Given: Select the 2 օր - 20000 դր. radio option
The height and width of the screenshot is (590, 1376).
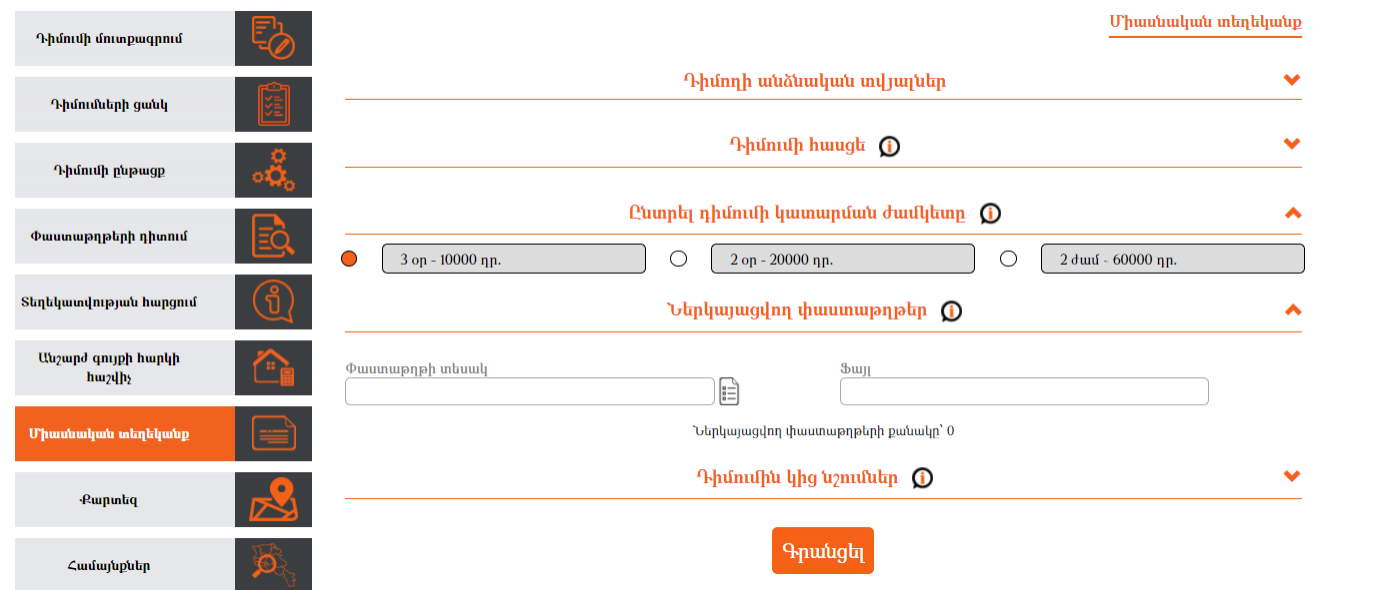Looking at the screenshot, I should pos(678,259).
